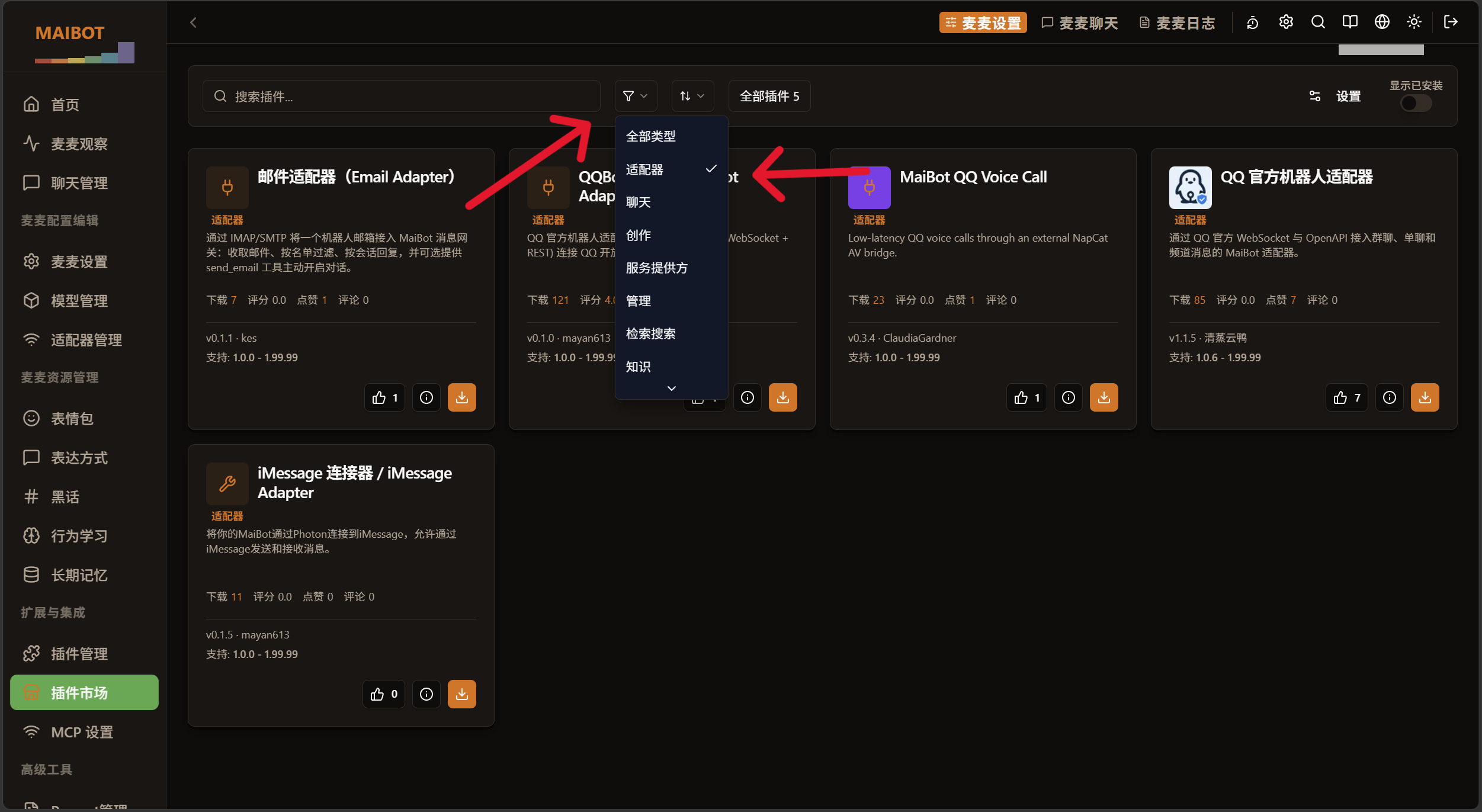Select 插件市场 in sidebar
Viewport: 1482px width, 812px height.
click(x=85, y=693)
